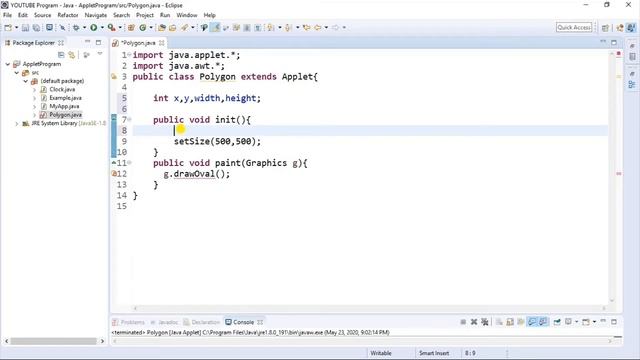Open the Window menu
This screenshot has width=640, height=360.
187,15
